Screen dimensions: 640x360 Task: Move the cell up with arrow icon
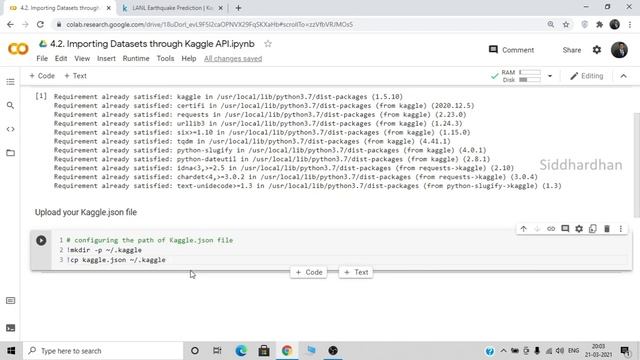pos(523,229)
